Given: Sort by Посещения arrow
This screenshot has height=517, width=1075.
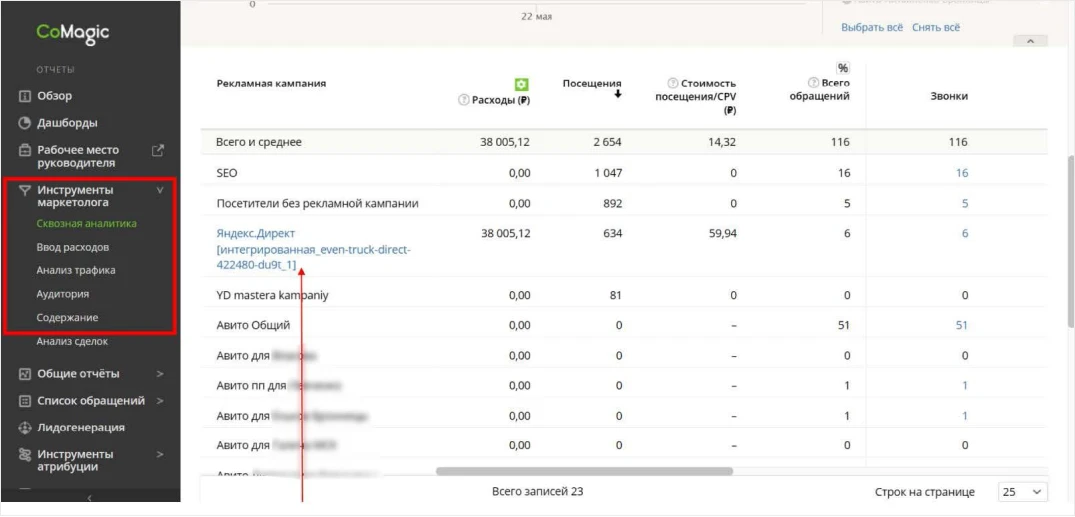Looking at the screenshot, I should [x=618, y=95].
